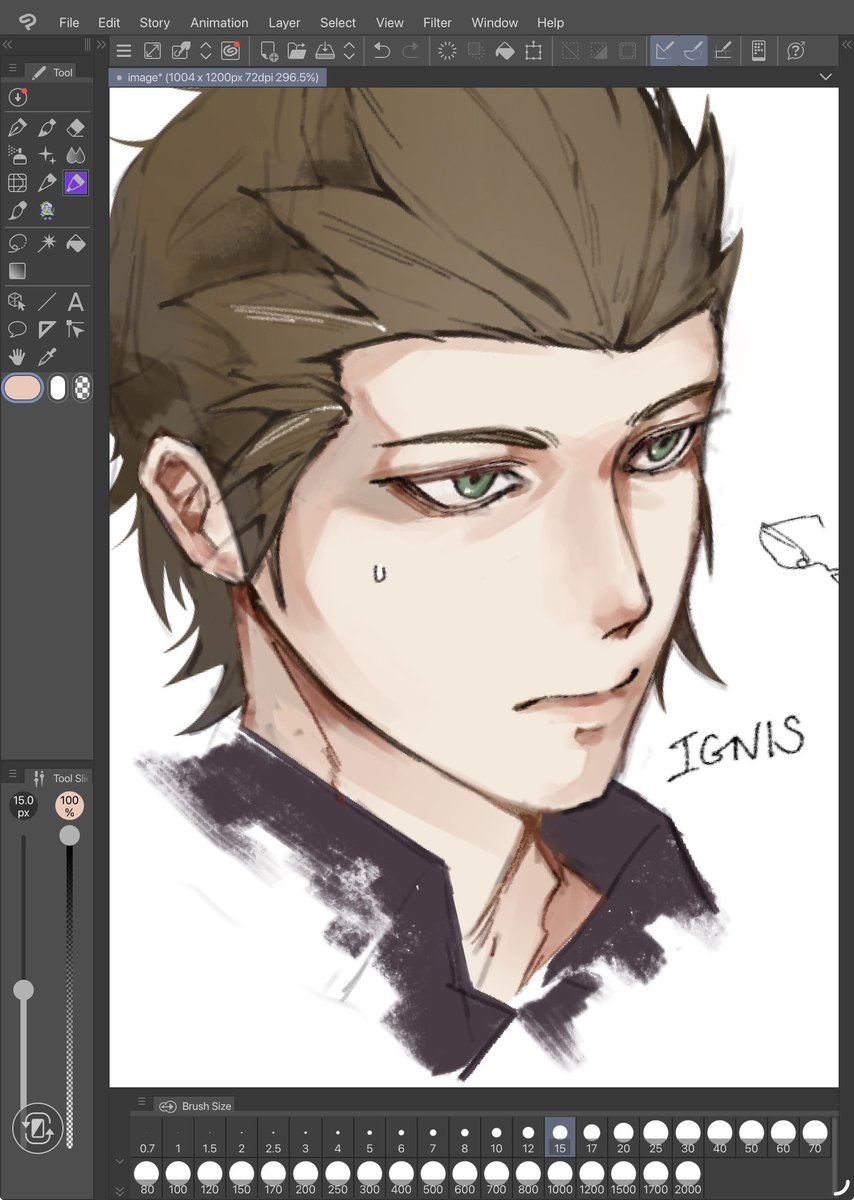Click the Fill icon in command bar

(505, 51)
